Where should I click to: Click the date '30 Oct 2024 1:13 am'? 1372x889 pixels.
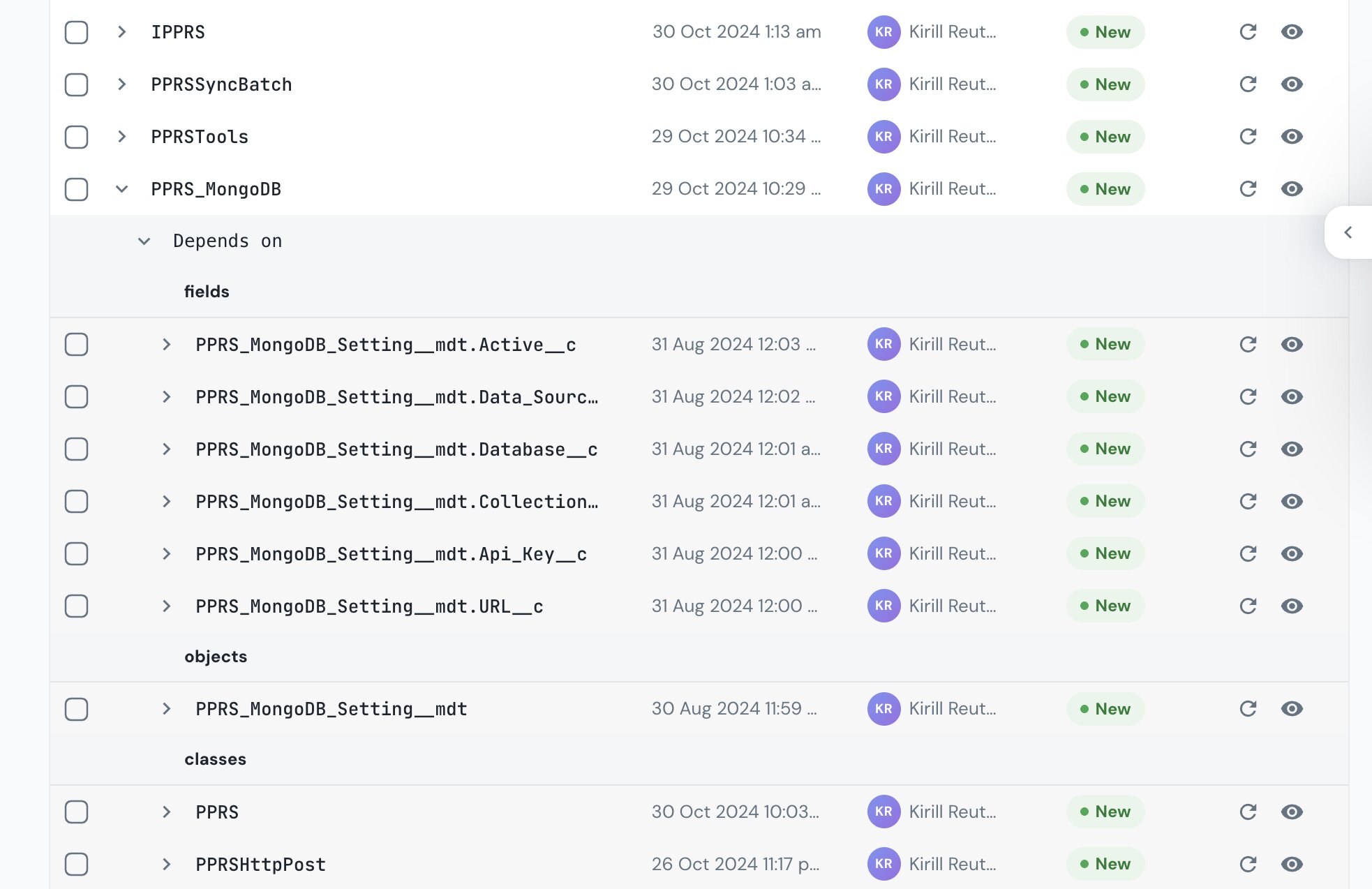[736, 32]
